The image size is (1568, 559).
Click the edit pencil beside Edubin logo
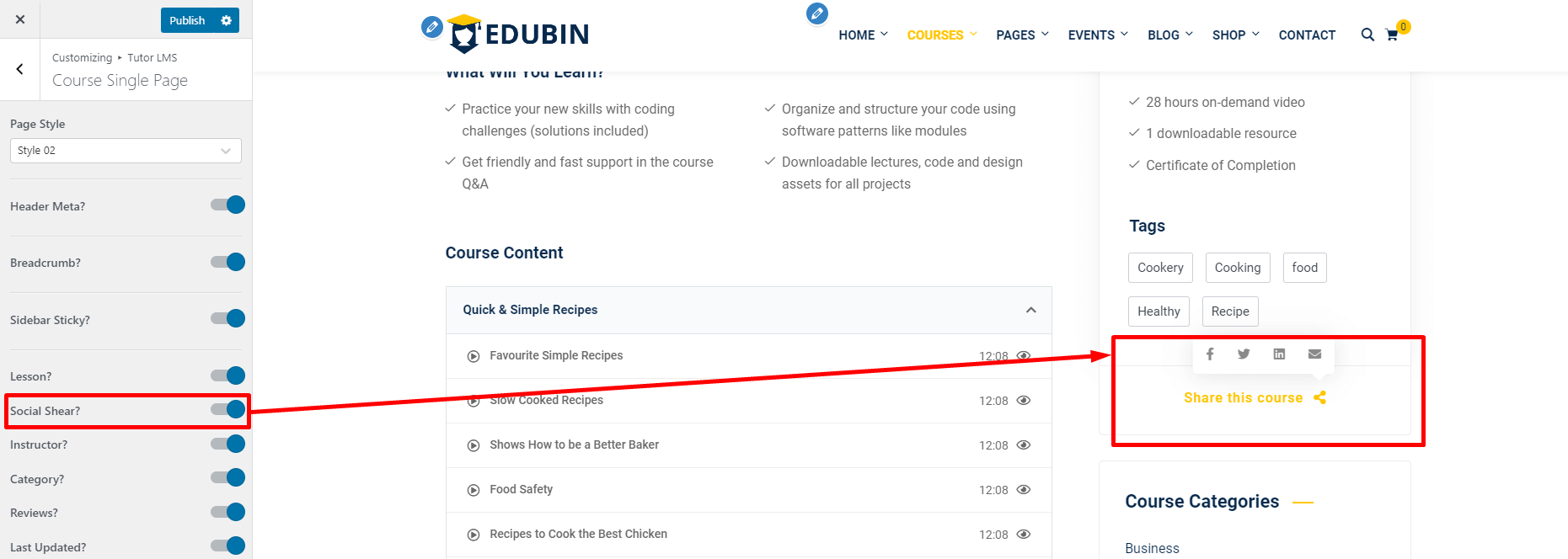tap(432, 27)
